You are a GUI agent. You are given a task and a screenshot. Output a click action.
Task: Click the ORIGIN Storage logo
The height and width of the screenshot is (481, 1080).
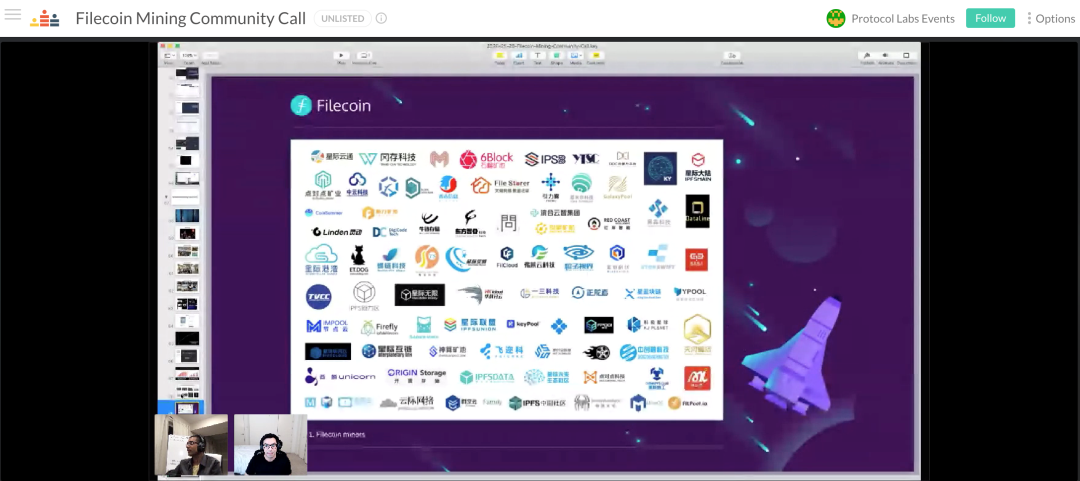416,376
